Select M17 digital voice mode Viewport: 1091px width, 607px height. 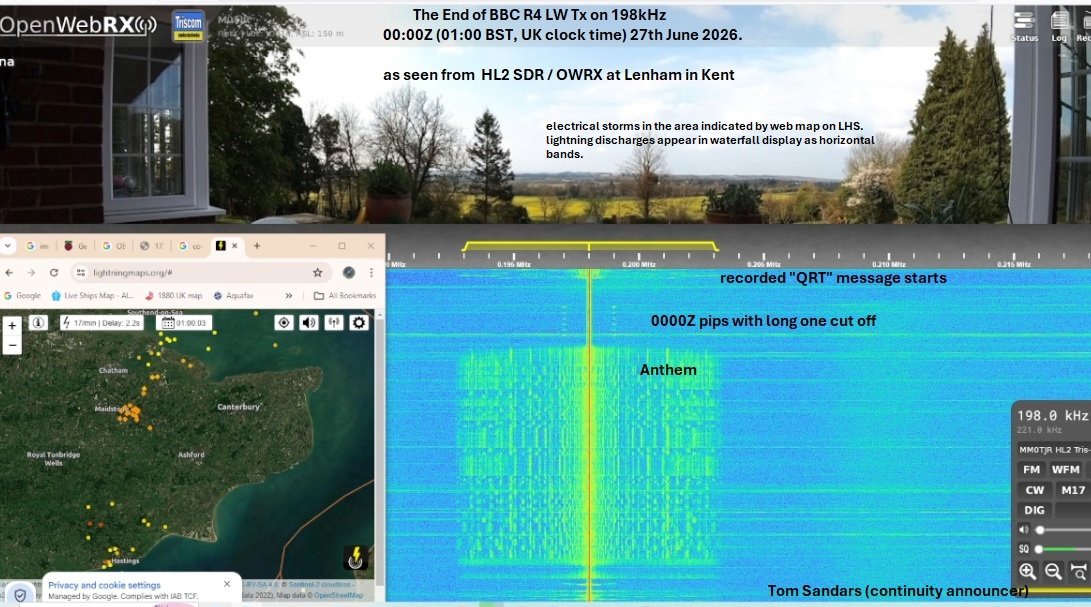click(x=1073, y=490)
